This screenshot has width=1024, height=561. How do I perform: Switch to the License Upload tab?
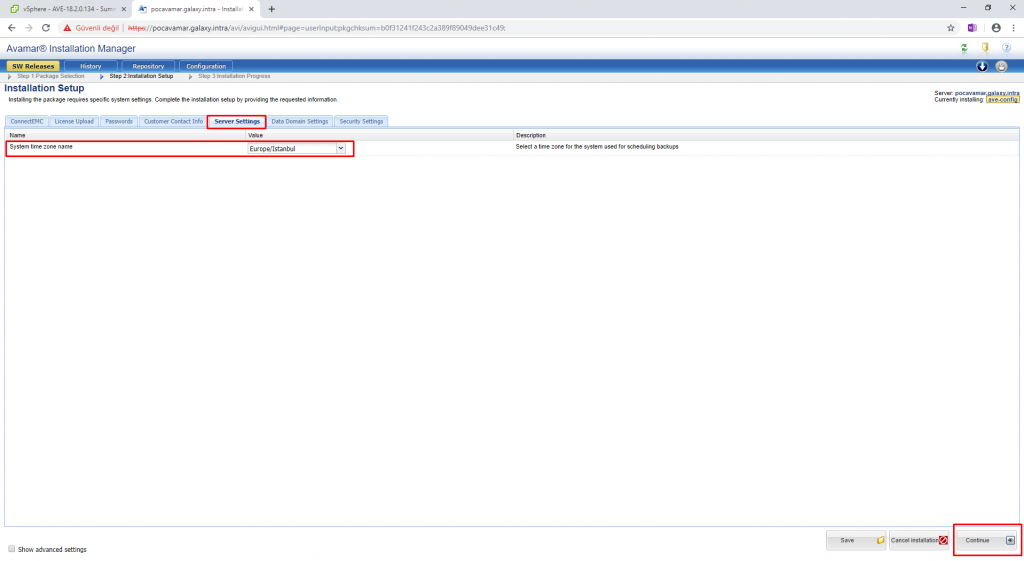pos(74,121)
